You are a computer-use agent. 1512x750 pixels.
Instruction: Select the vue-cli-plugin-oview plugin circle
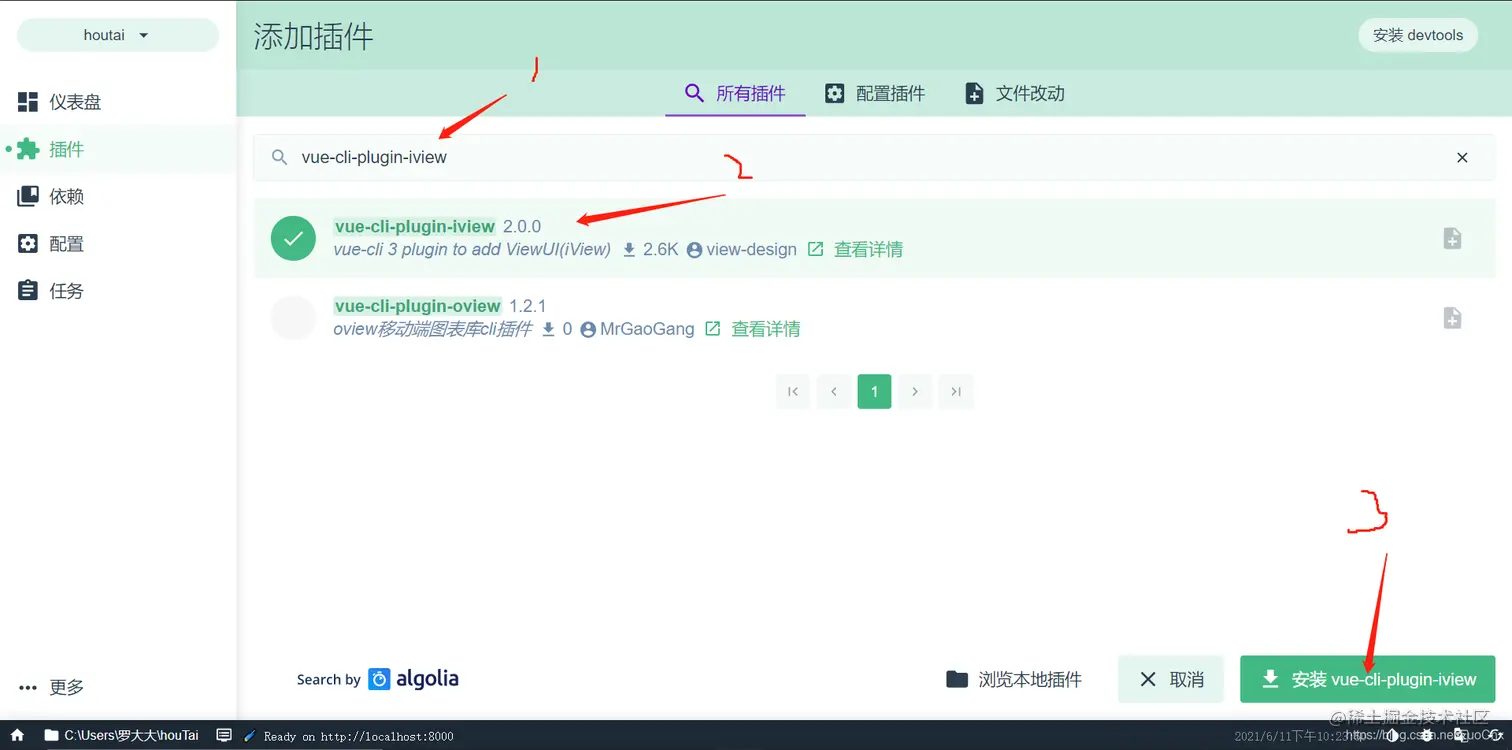pos(293,317)
